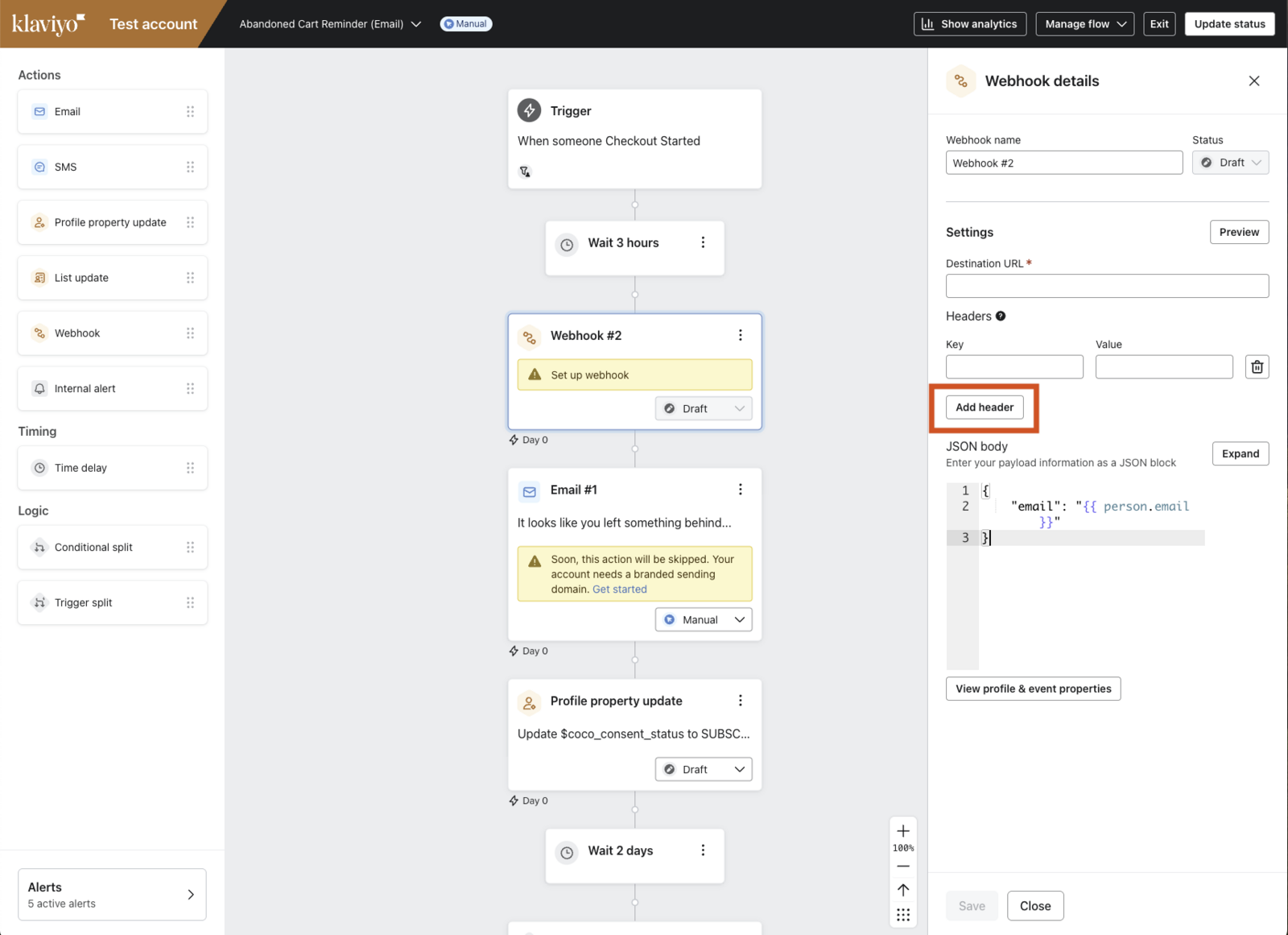1288x935 pixels.
Task: Click the zoom out minus icon
Action: pyautogui.click(x=903, y=867)
